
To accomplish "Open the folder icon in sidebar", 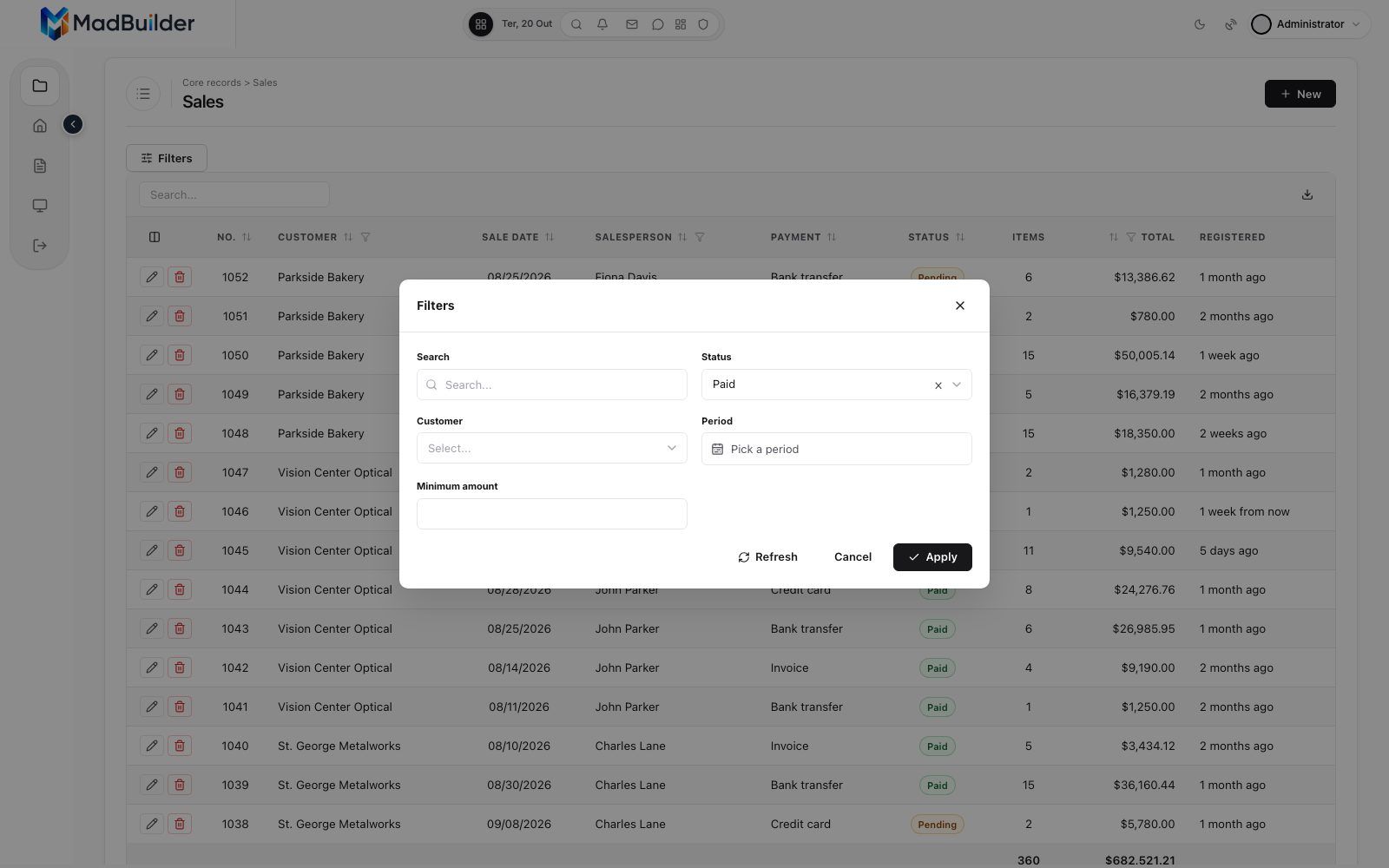I will [40, 86].
